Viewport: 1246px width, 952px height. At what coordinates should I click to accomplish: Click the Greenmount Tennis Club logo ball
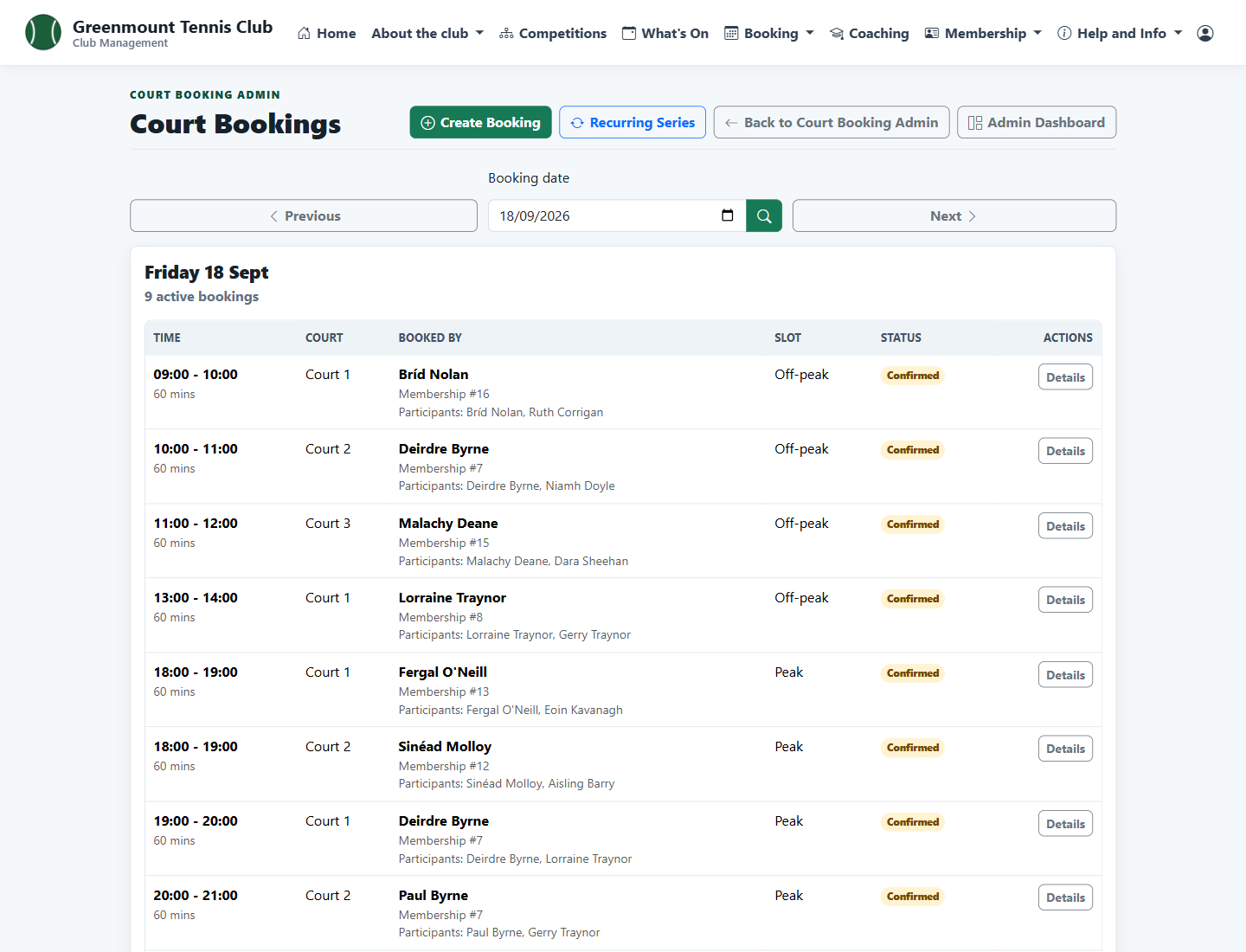point(43,32)
